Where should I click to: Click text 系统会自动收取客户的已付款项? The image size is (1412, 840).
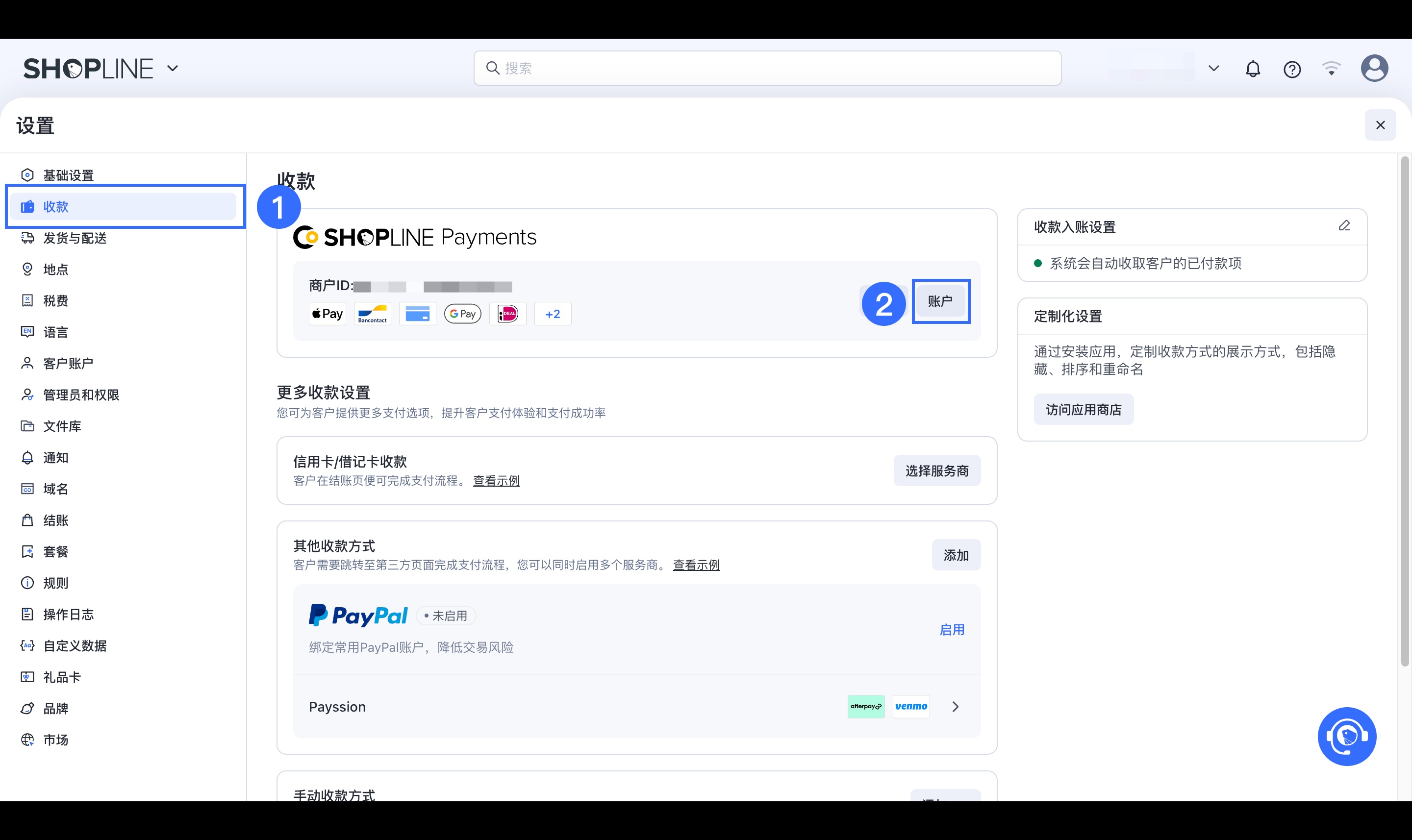tap(1145, 263)
